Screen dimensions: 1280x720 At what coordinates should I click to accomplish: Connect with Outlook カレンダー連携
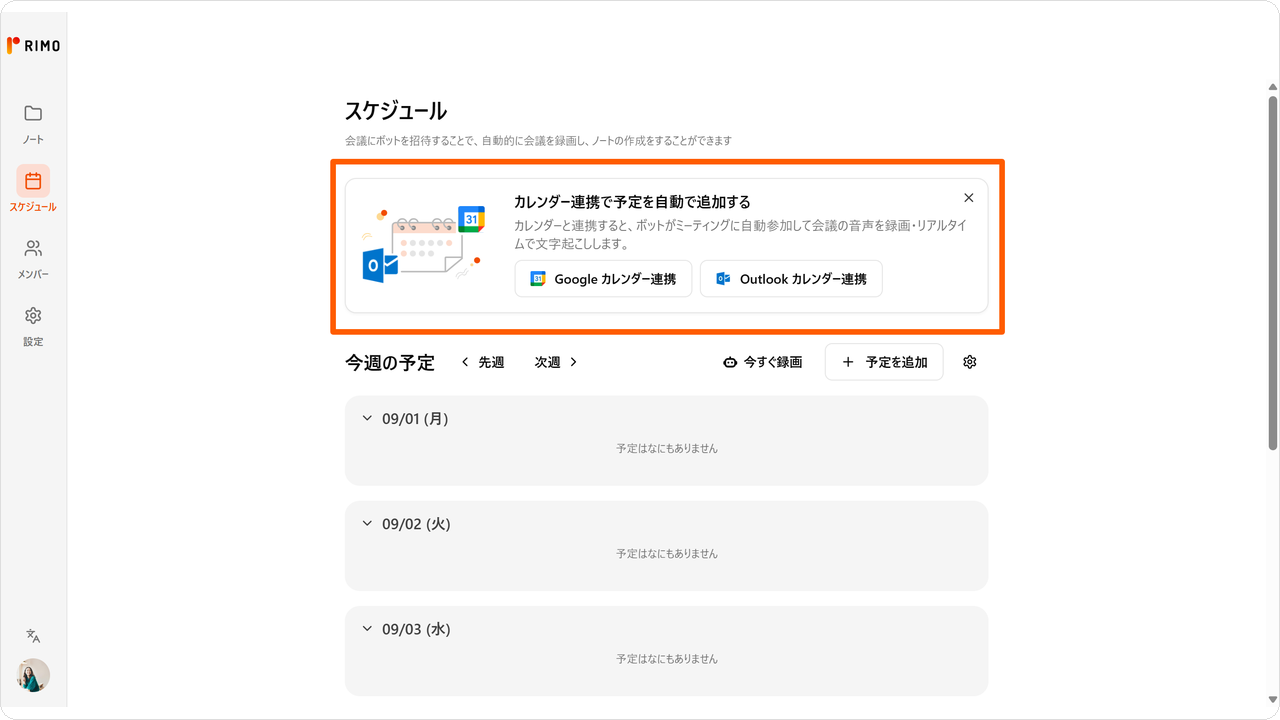point(791,279)
